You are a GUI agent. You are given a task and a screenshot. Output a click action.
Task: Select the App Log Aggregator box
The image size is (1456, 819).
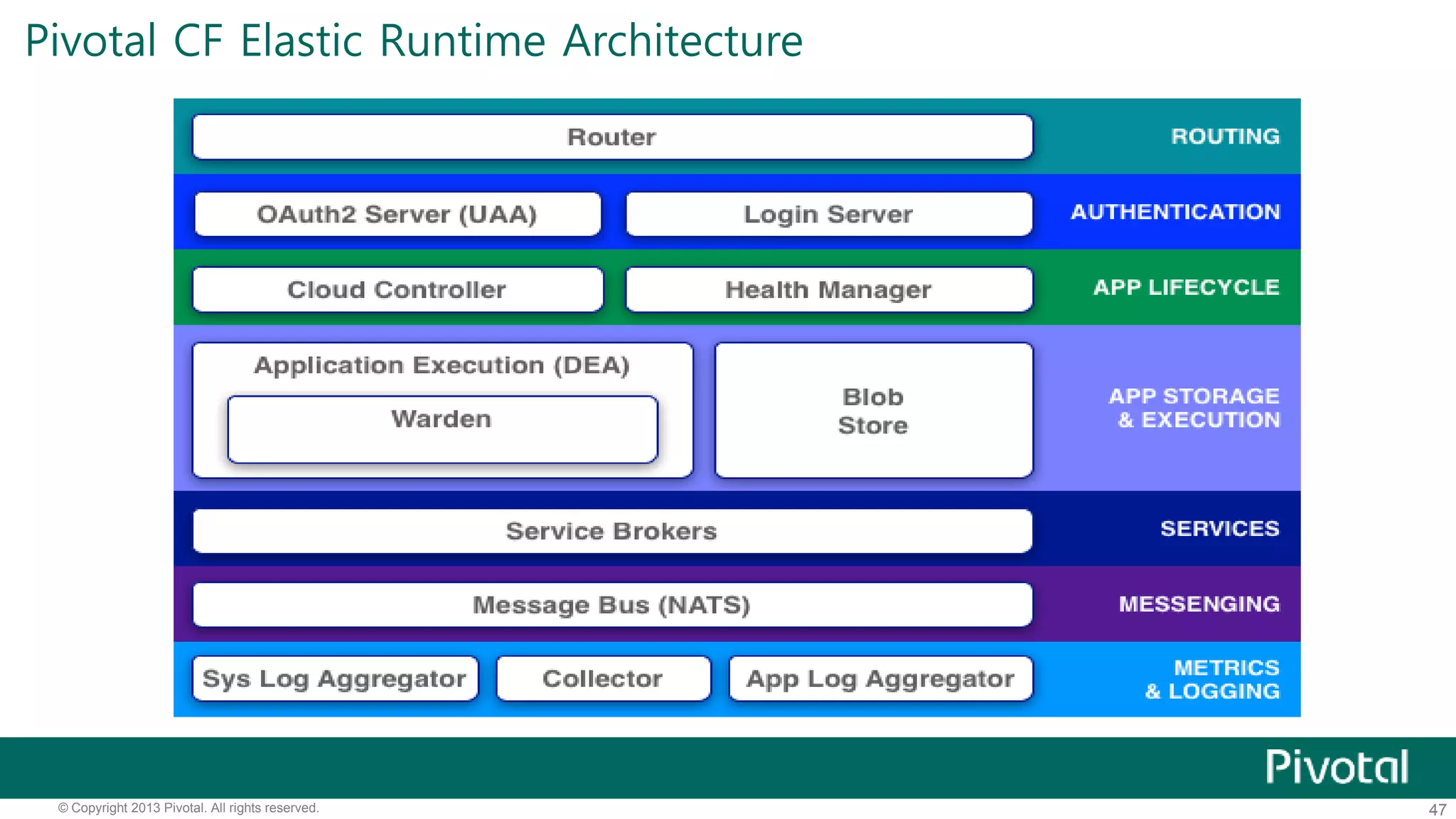880,678
